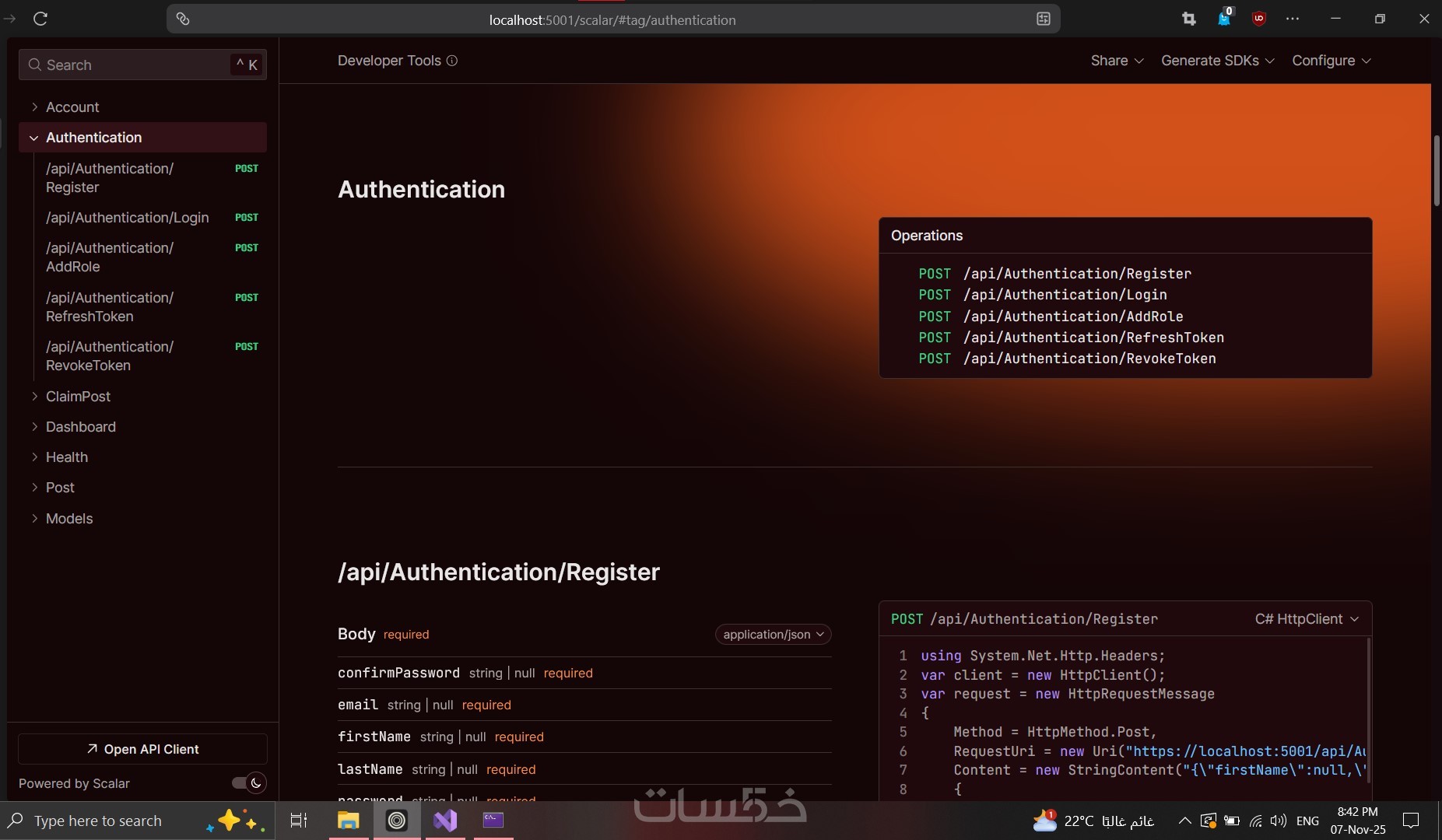Focus the sidebar Search field
The height and width of the screenshot is (840, 1442).
tap(143, 65)
